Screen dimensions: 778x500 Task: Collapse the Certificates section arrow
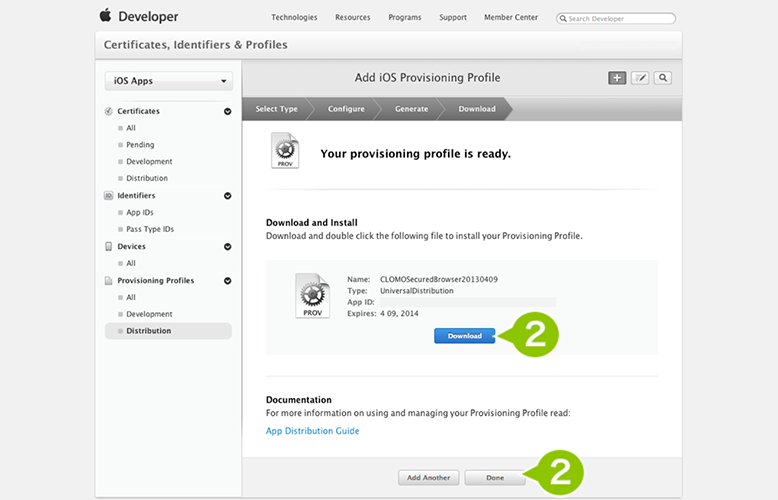pos(227,112)
